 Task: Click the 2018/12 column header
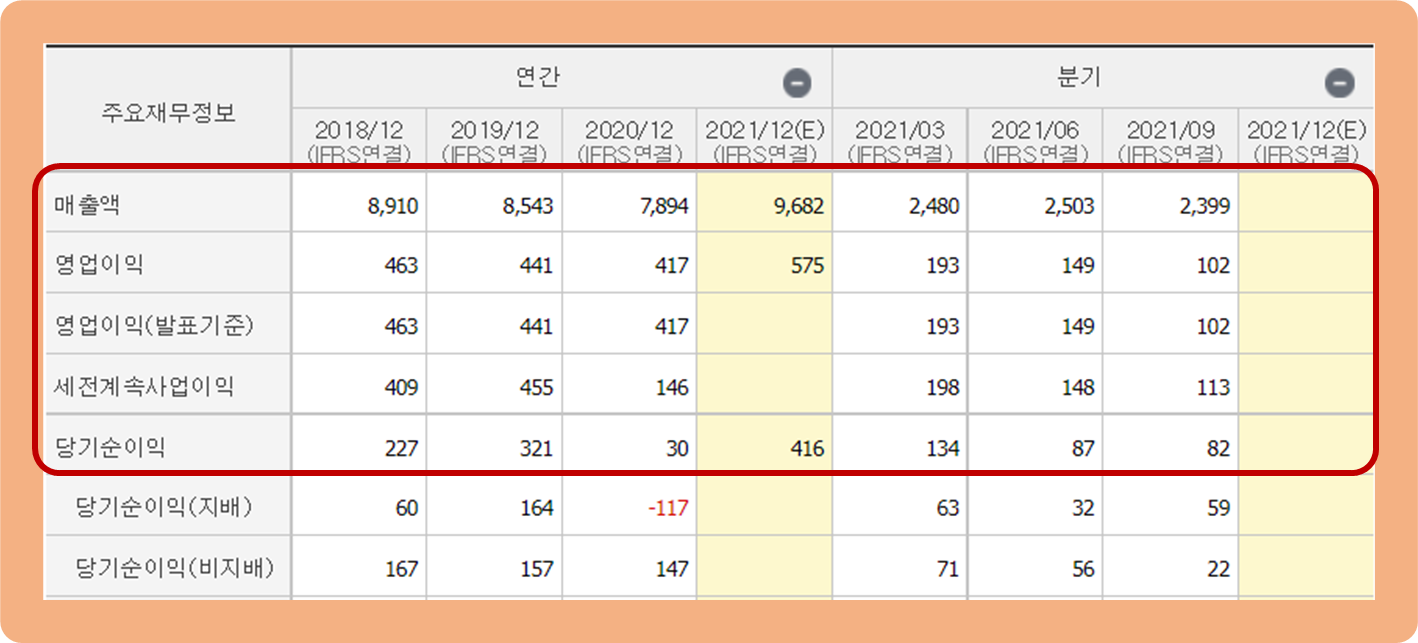(x=359, y=141)
